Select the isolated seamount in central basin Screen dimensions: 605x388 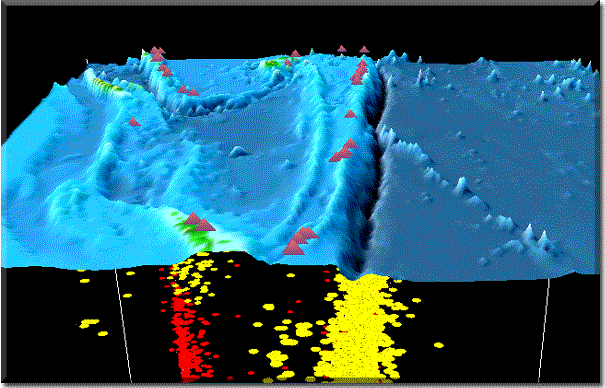(238, 151)
